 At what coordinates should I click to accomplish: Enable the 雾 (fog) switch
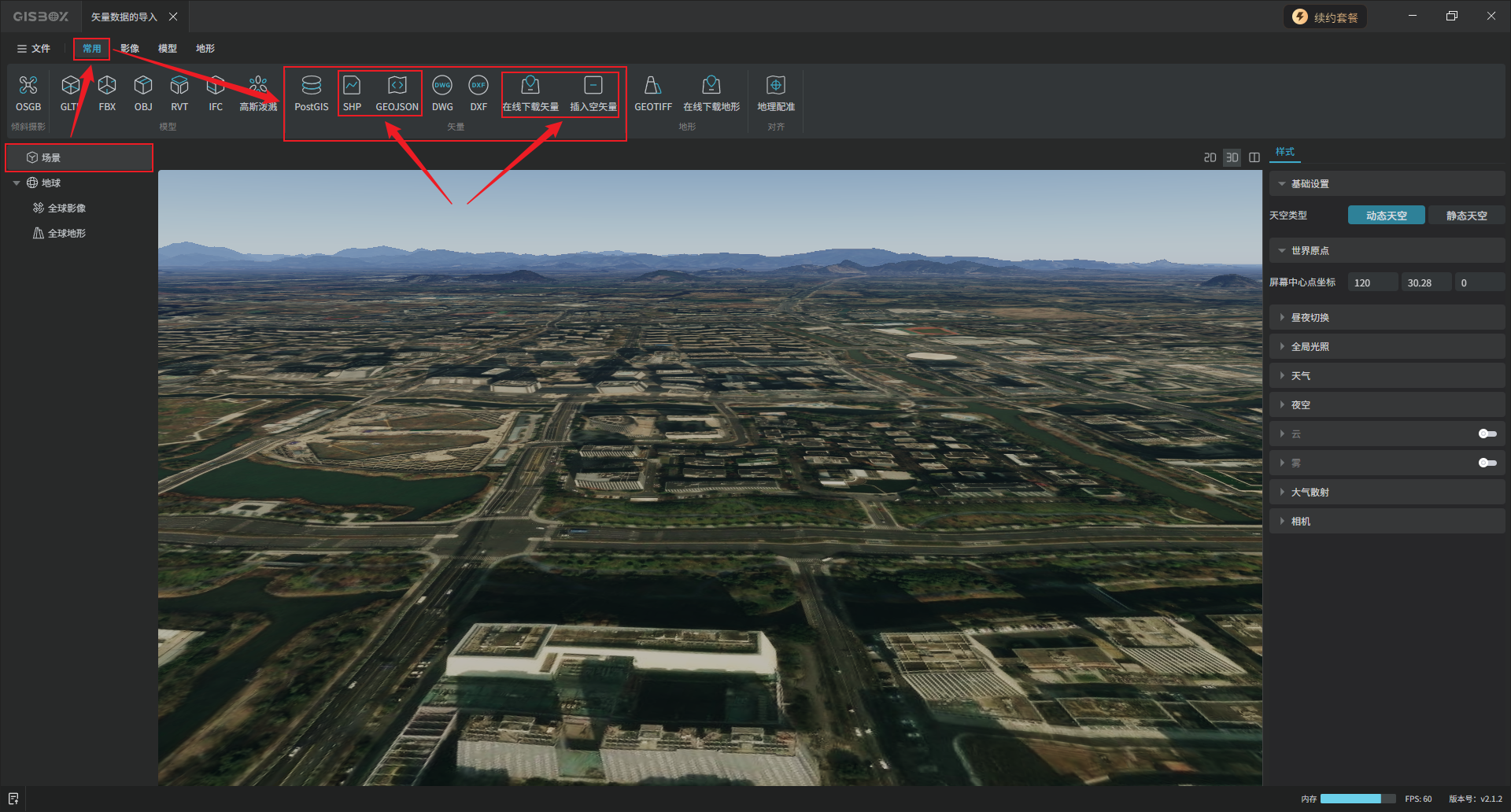click(x=1487, y=463)
